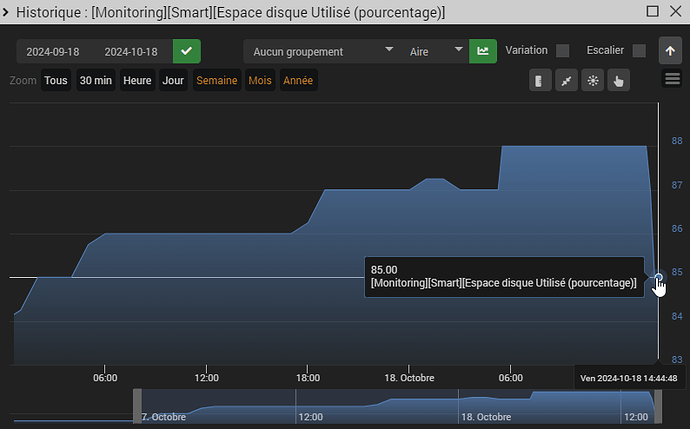Open the Aucun groupement dropdown
The image size is (690, 429).
pyautogui.click(x=320, y=51)
